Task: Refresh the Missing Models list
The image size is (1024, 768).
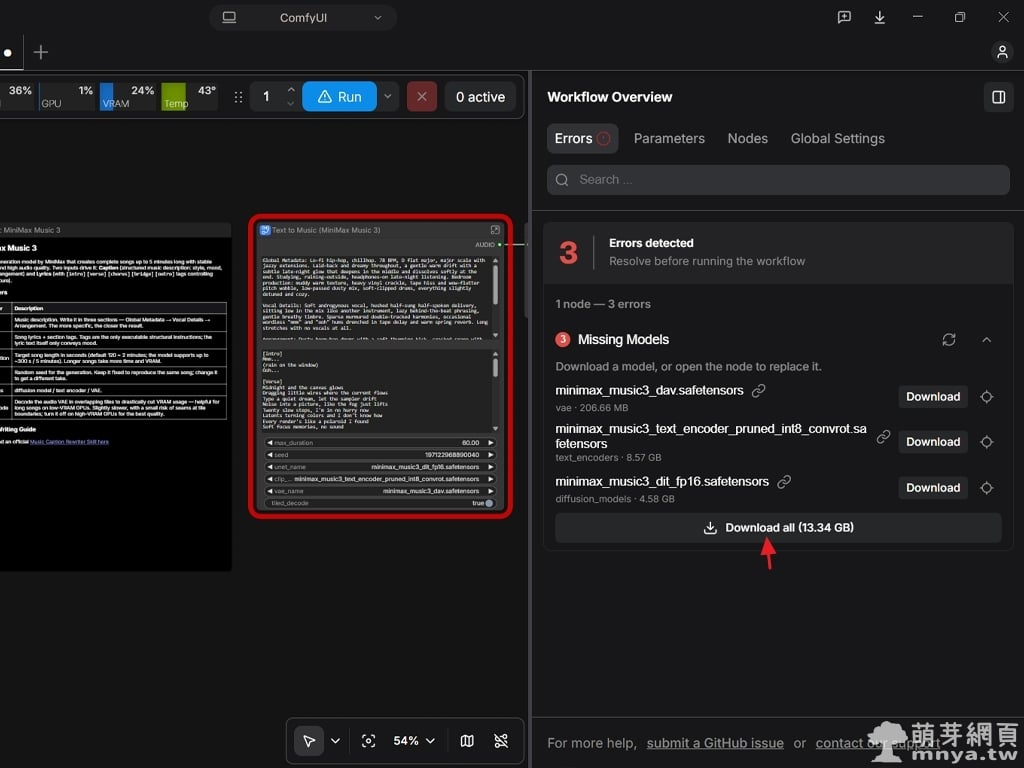Action: [x=949, y=340]
